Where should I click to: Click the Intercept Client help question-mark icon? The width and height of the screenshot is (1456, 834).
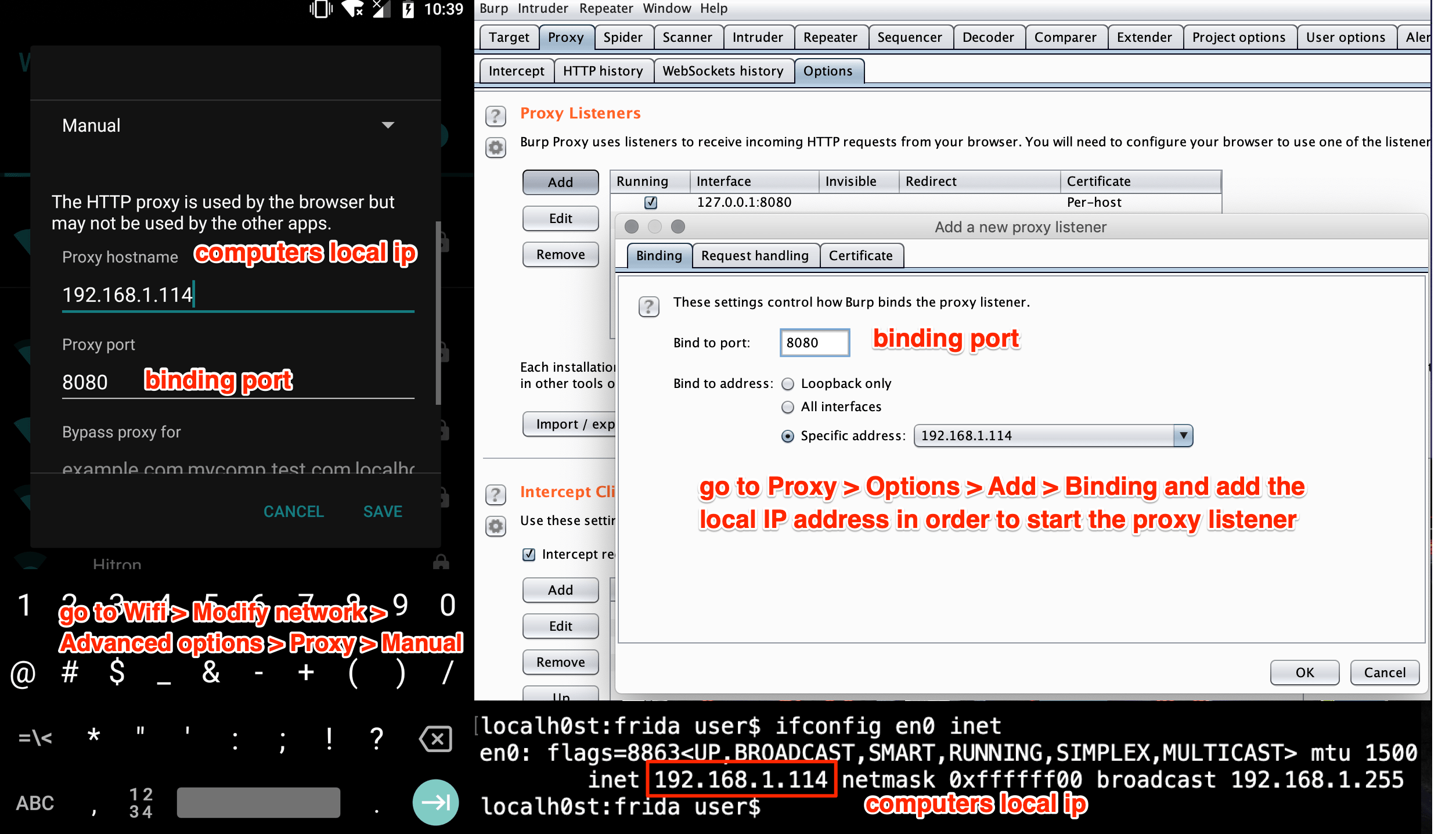pyautogui.click(x=495, y=495)
